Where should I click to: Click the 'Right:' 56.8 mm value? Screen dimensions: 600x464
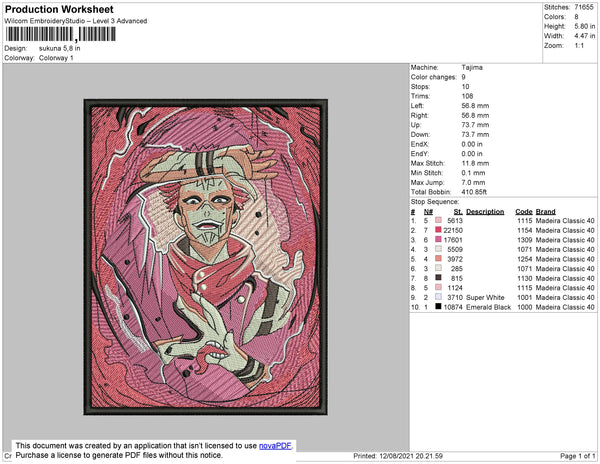(475, 115)
